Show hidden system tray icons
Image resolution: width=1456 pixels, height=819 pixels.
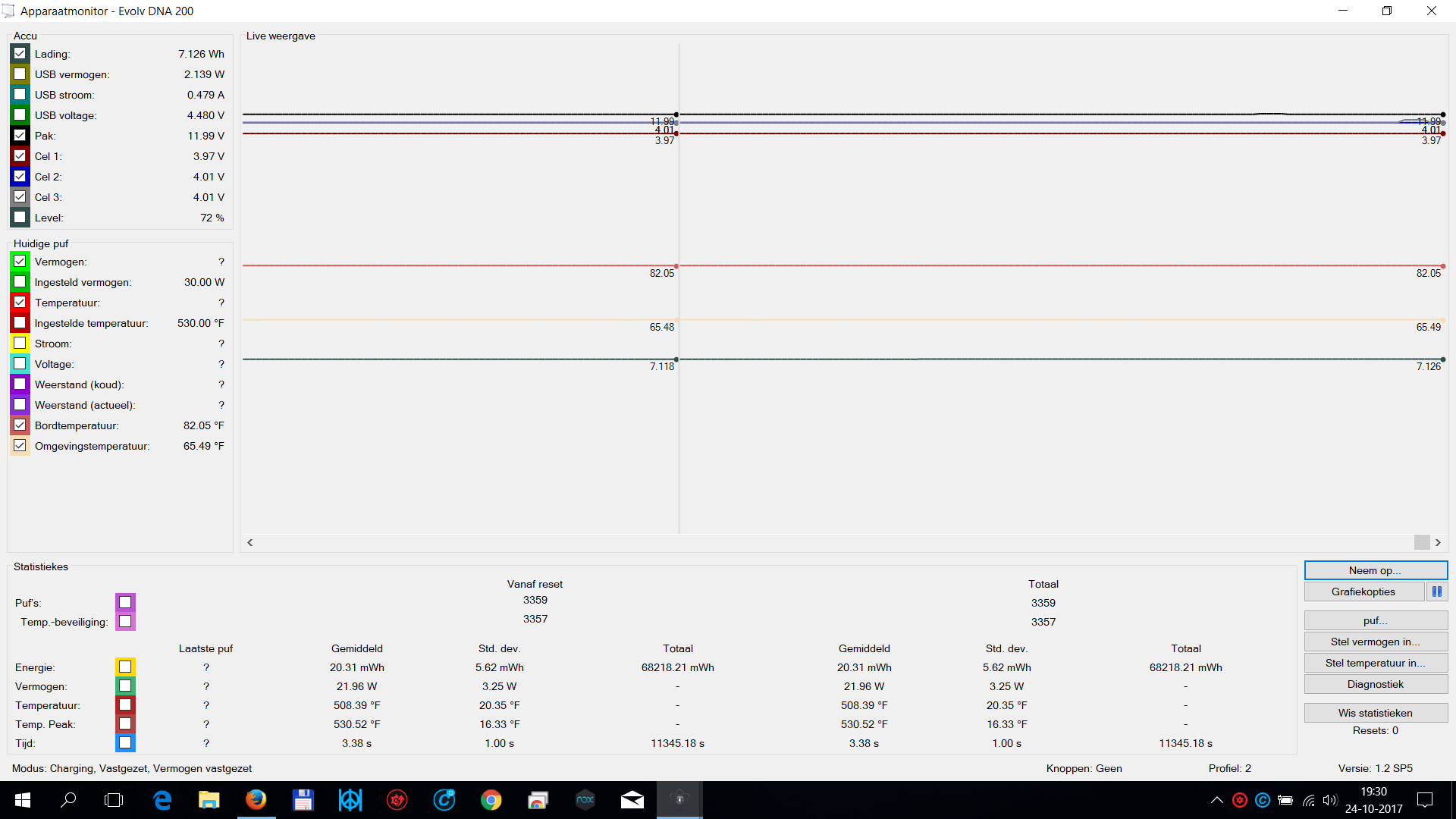tap(1216, 800)
